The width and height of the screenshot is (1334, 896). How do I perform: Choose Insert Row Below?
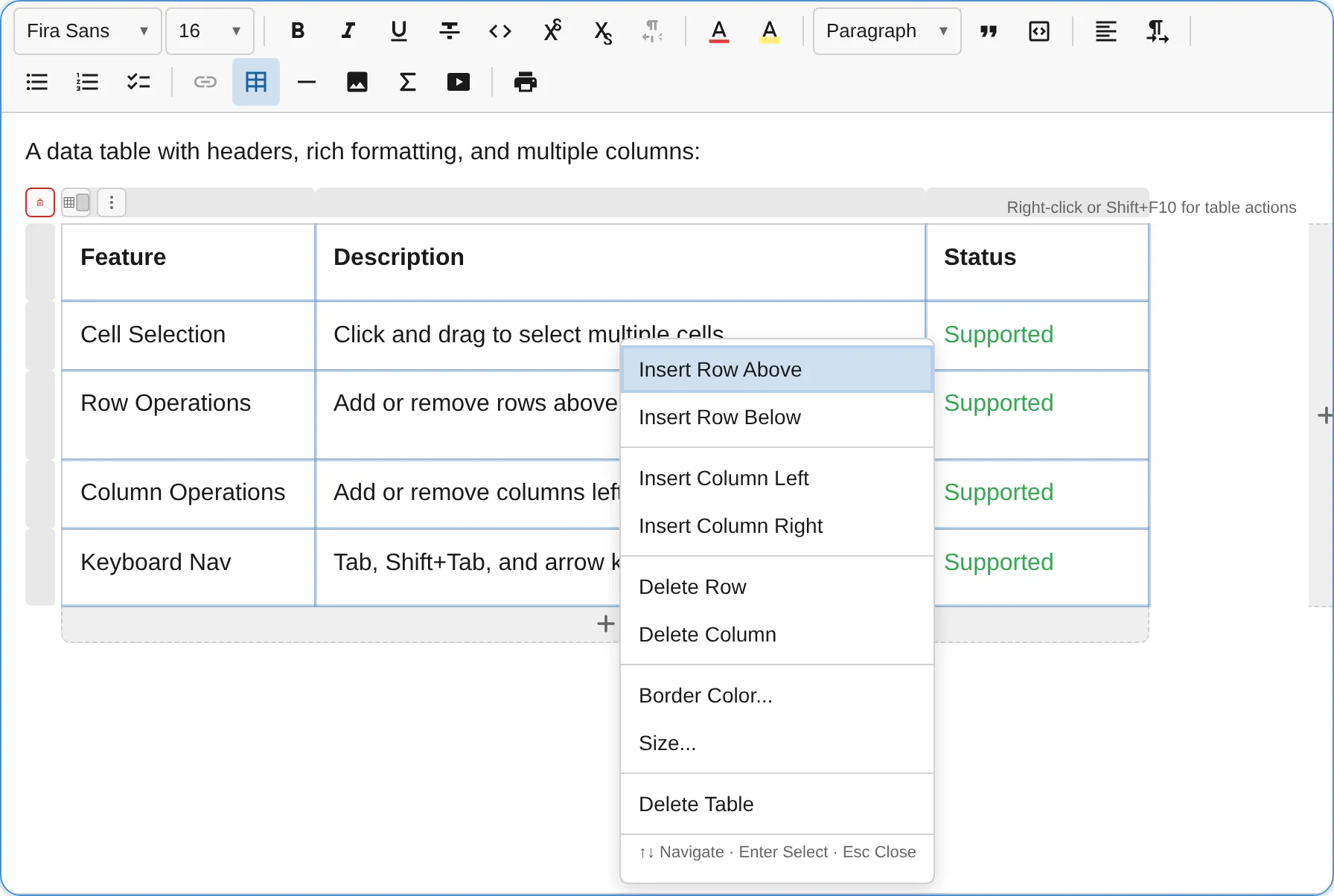(x=777, y=417)
